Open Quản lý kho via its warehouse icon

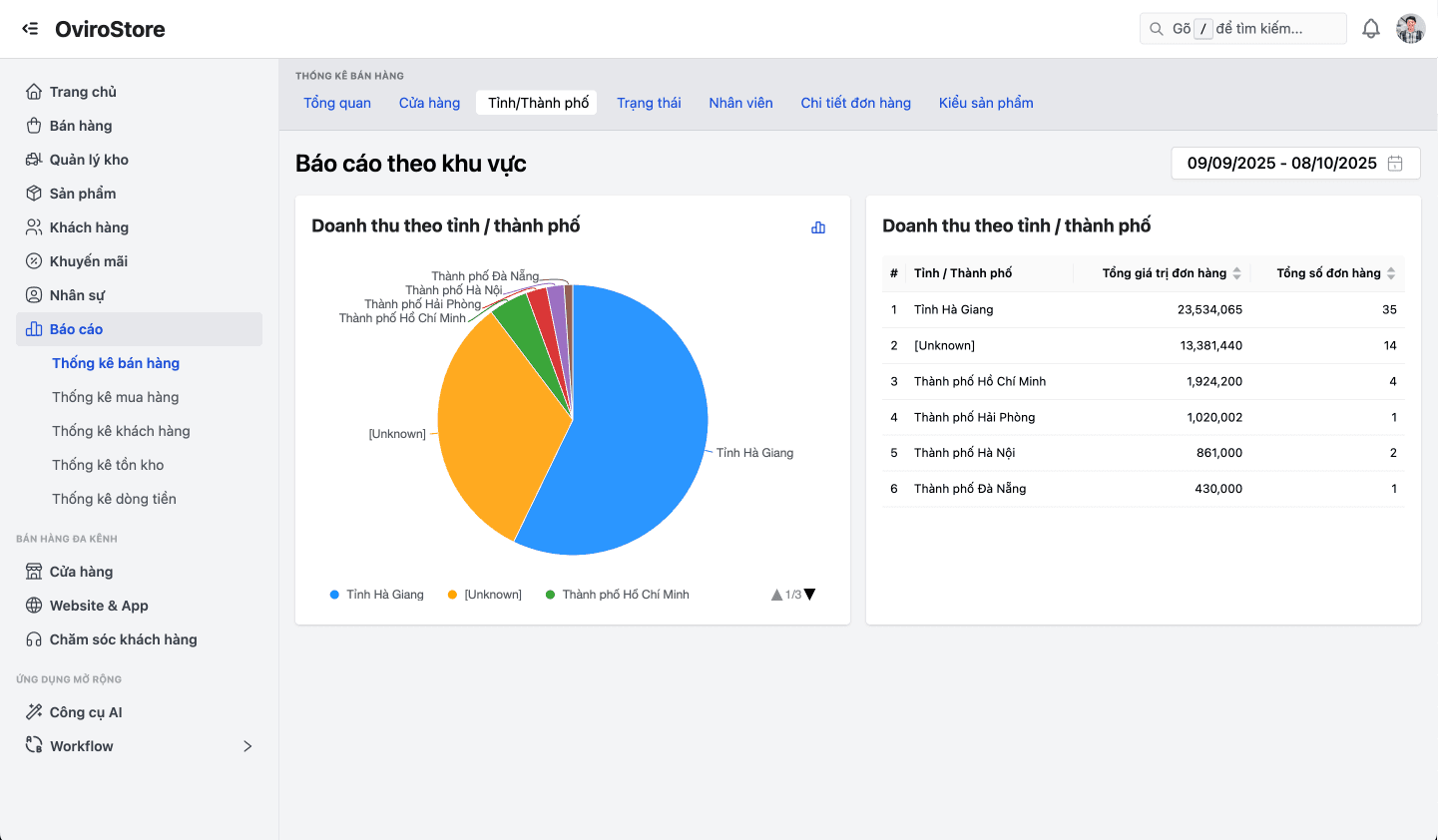point(33,159)
